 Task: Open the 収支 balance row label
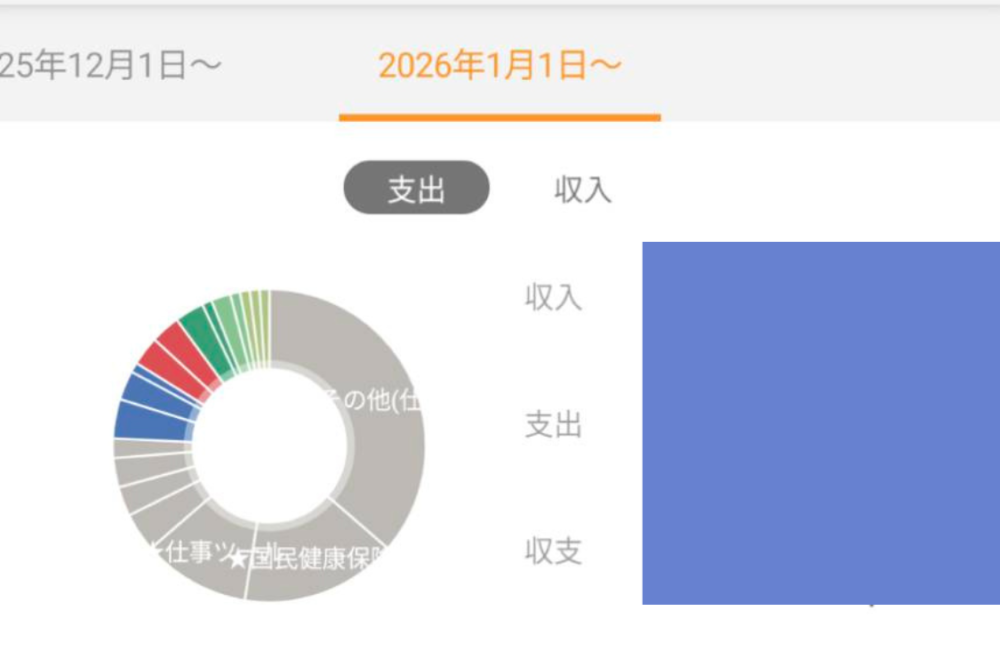tap(553, 551)
